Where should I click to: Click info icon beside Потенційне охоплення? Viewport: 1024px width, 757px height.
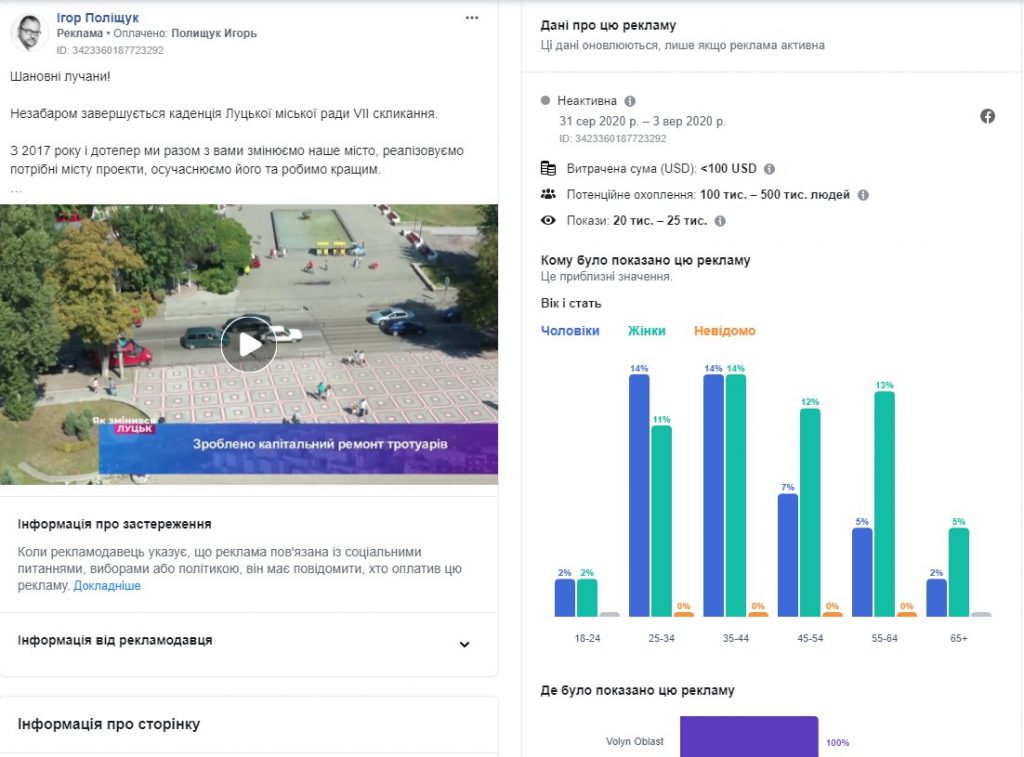(x=863, y=195)
